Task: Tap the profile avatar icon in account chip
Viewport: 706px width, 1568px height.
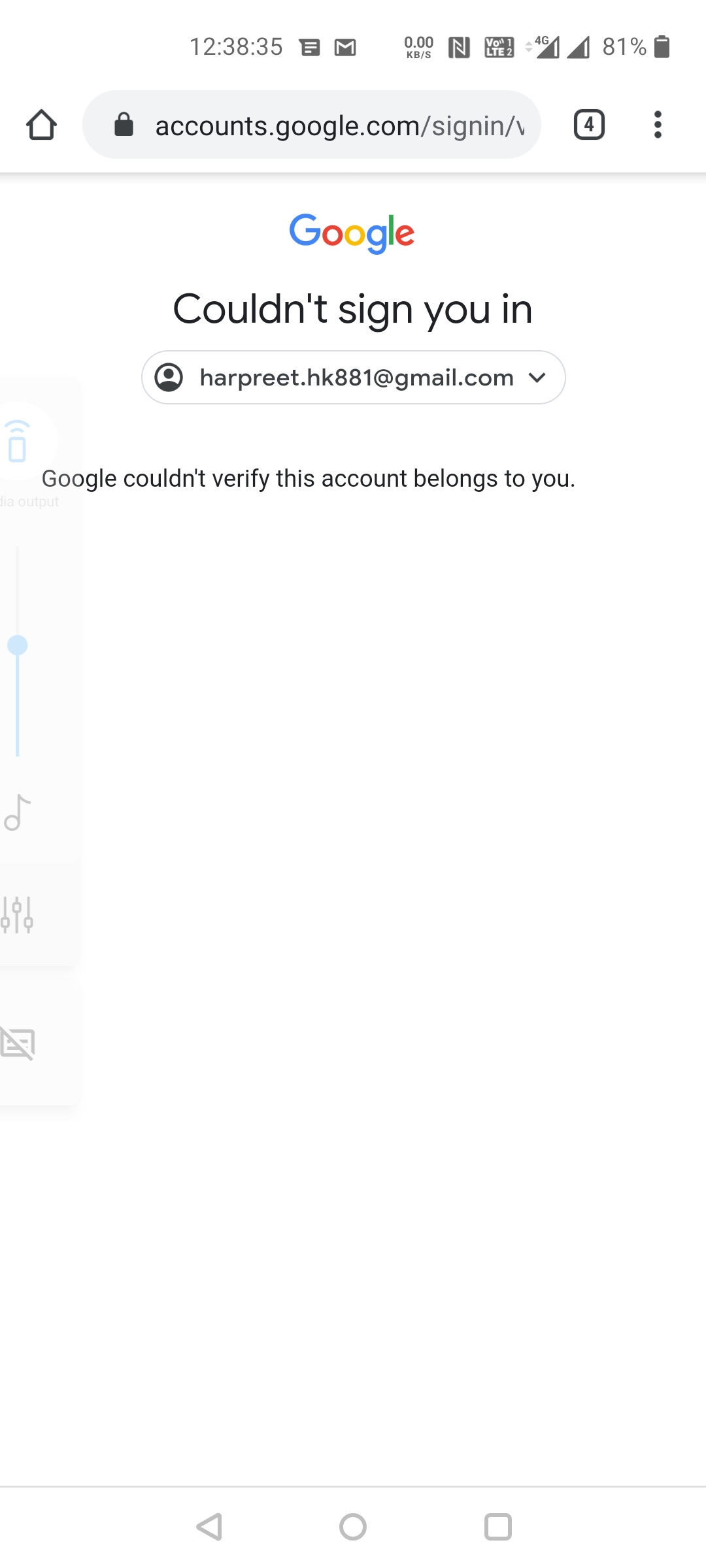Action: click(169, 378)
